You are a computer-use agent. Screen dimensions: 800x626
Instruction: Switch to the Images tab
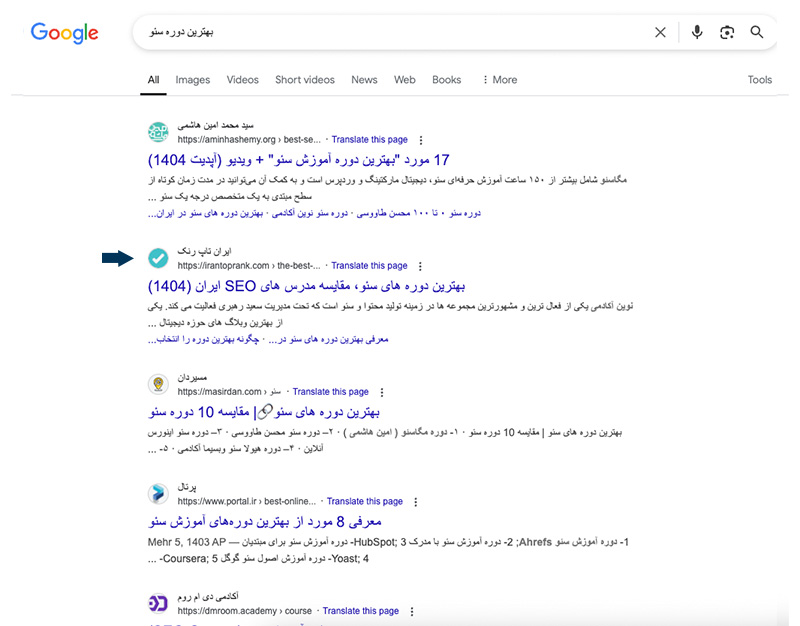click(192, 80)
